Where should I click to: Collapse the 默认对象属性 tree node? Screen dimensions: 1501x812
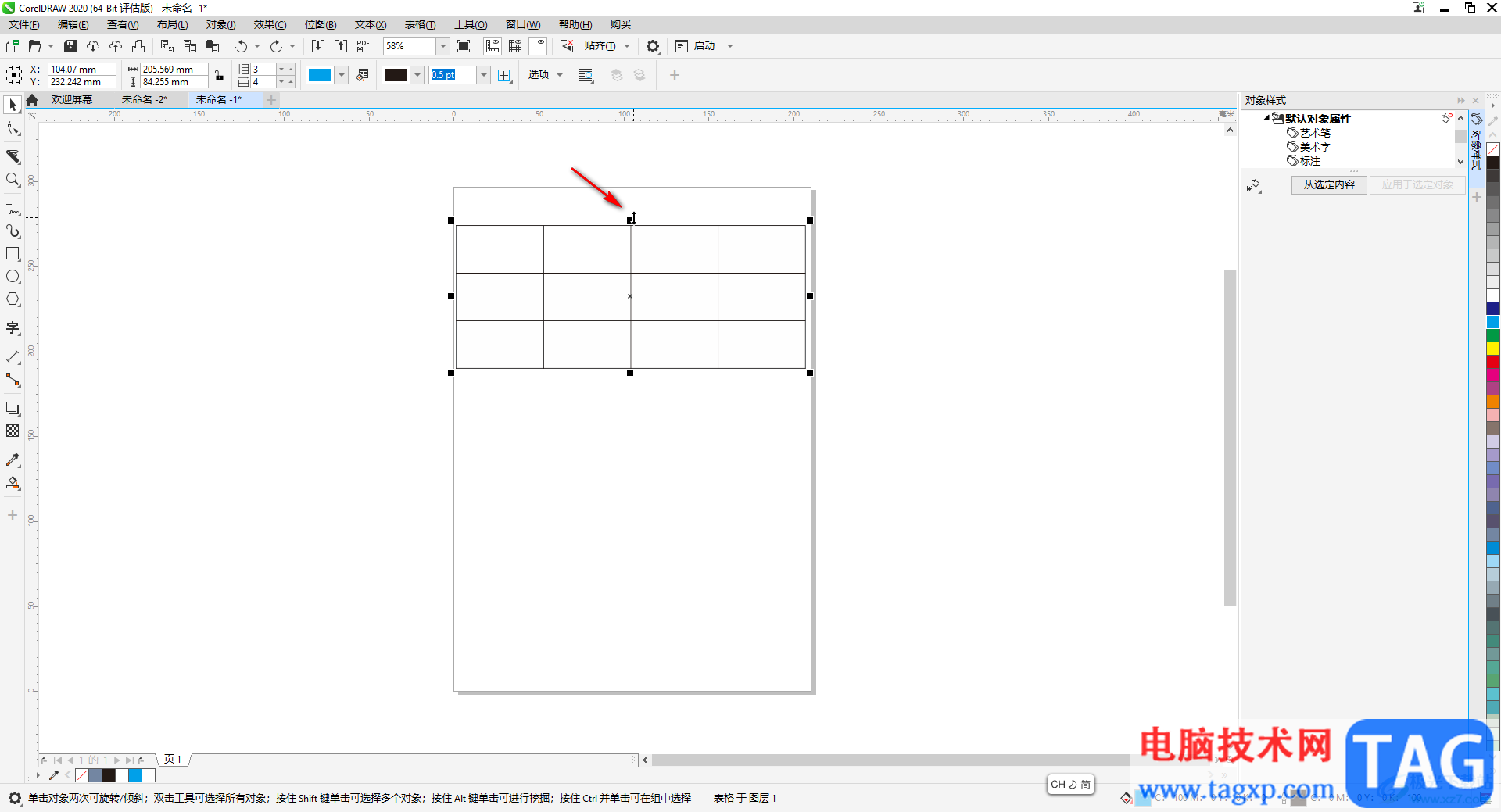click(x=1266, y=118)
